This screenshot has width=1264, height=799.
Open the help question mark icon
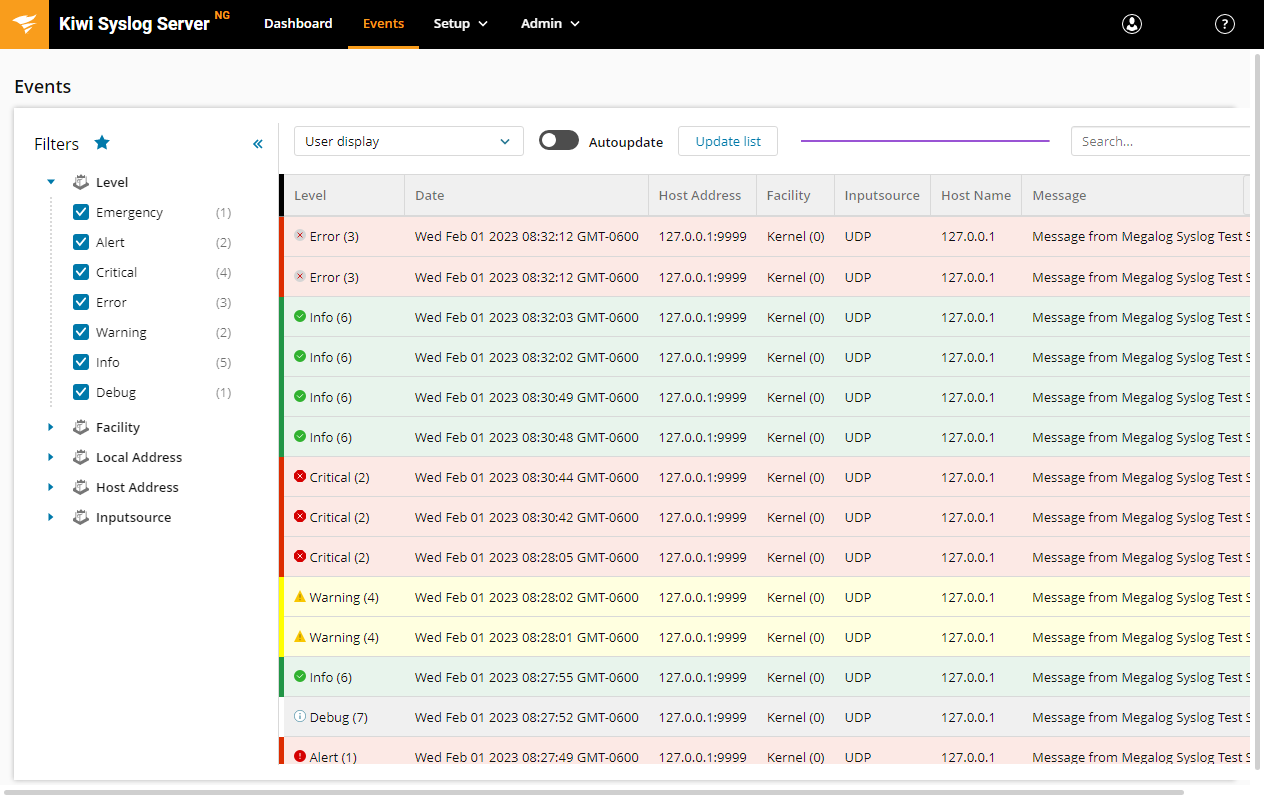click(x=1224, y=24)
